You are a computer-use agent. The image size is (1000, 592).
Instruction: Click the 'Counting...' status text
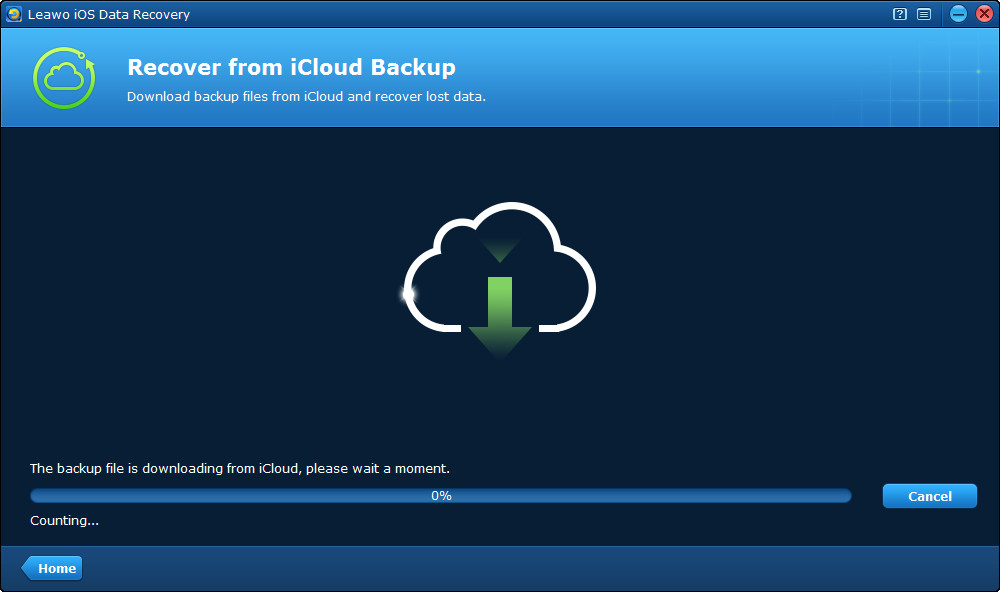64,520
